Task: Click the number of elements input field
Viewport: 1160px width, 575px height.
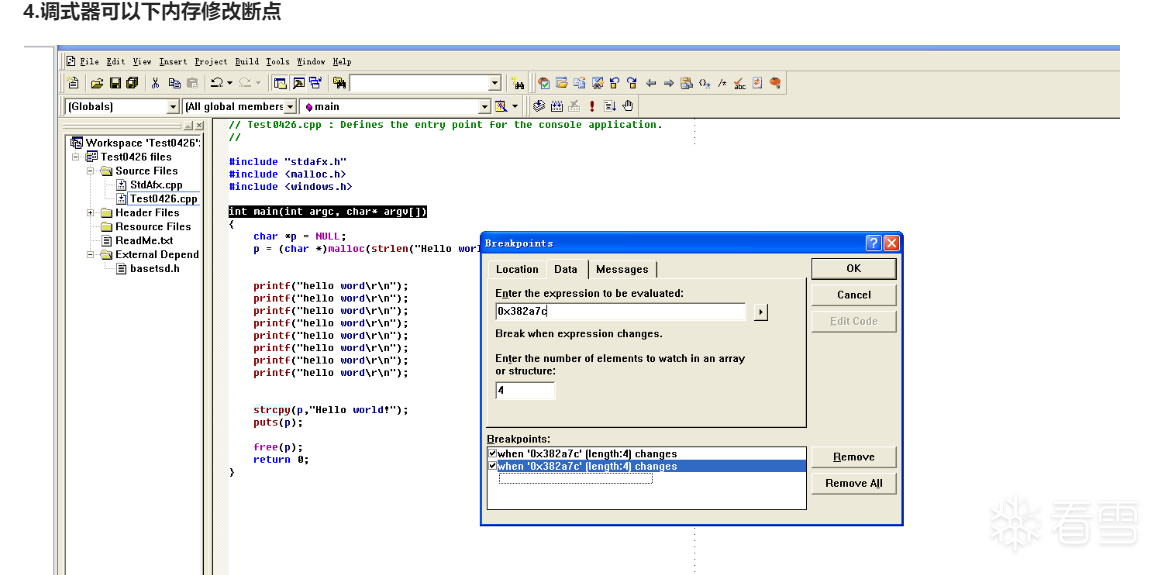Action: pyautogui.click(x=525, y=391)
